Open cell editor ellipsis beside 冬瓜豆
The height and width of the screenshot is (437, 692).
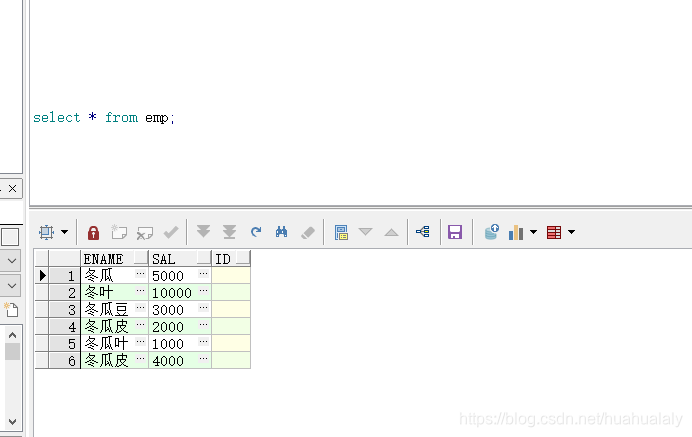(140, 307)
